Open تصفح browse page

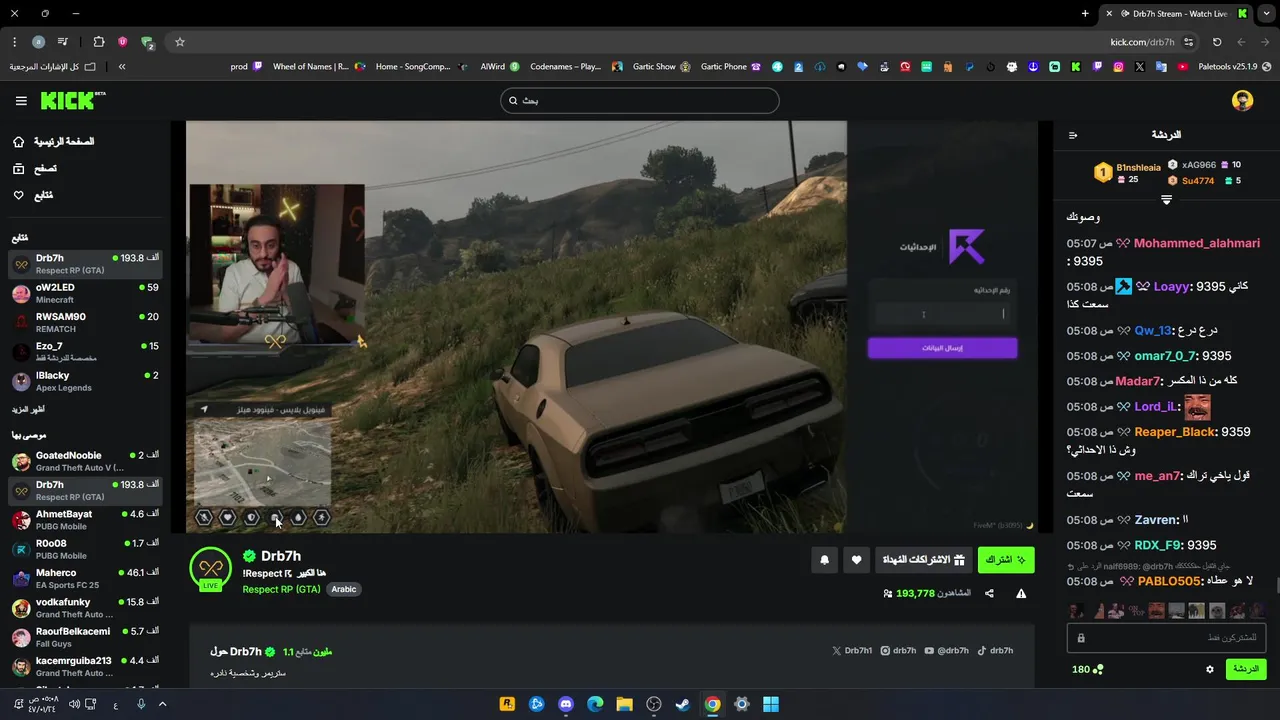click(35, 169)
